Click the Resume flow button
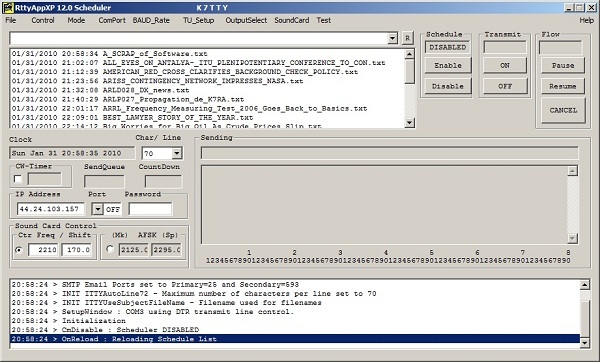The height and width of the screenshot is (362, 600). pos(563,86)
